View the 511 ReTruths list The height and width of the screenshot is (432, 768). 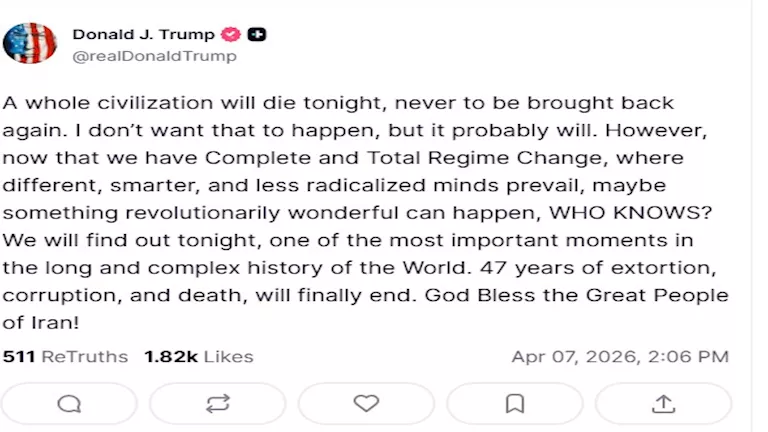[65, 356]
